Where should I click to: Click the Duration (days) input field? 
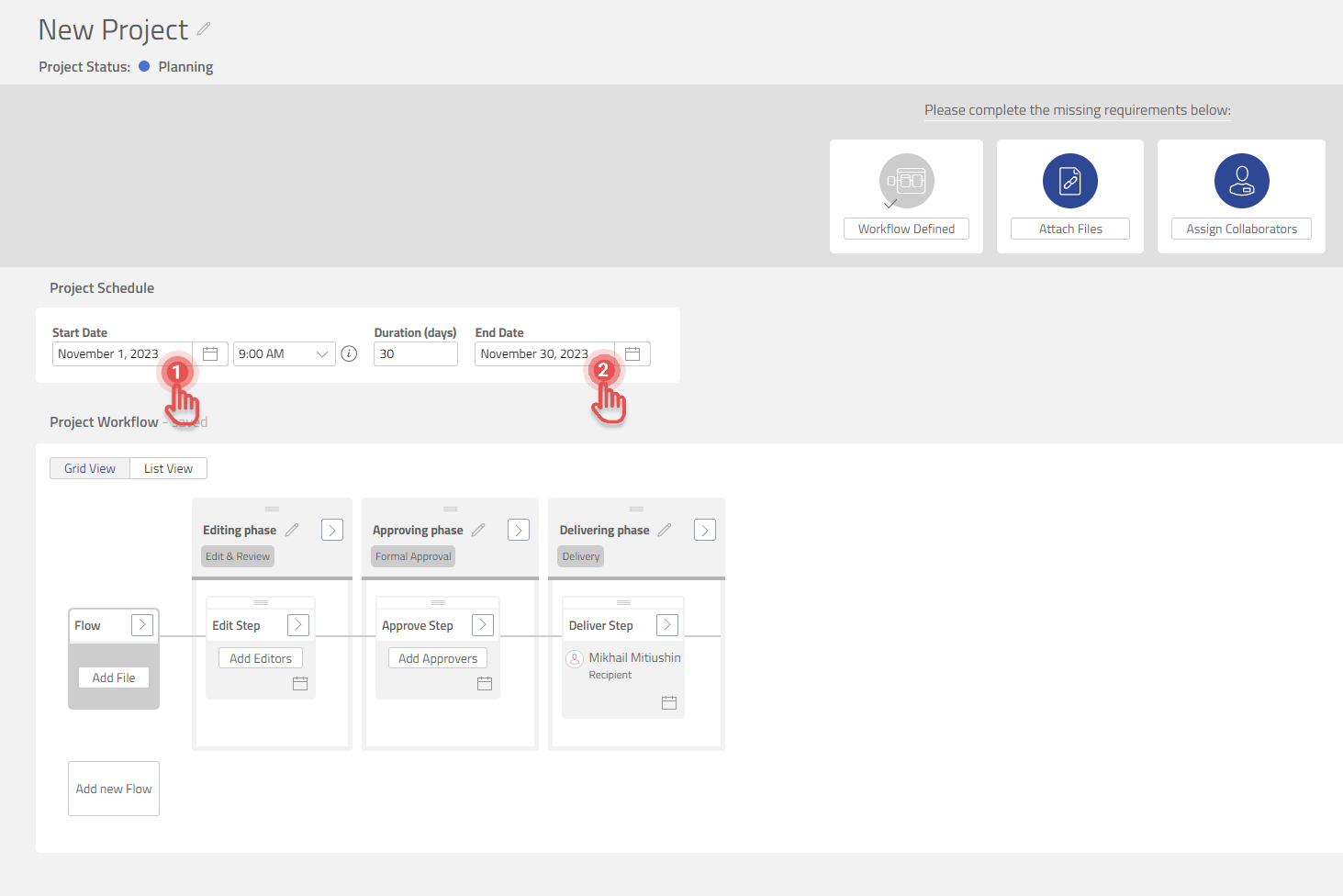tap(415, 354)
